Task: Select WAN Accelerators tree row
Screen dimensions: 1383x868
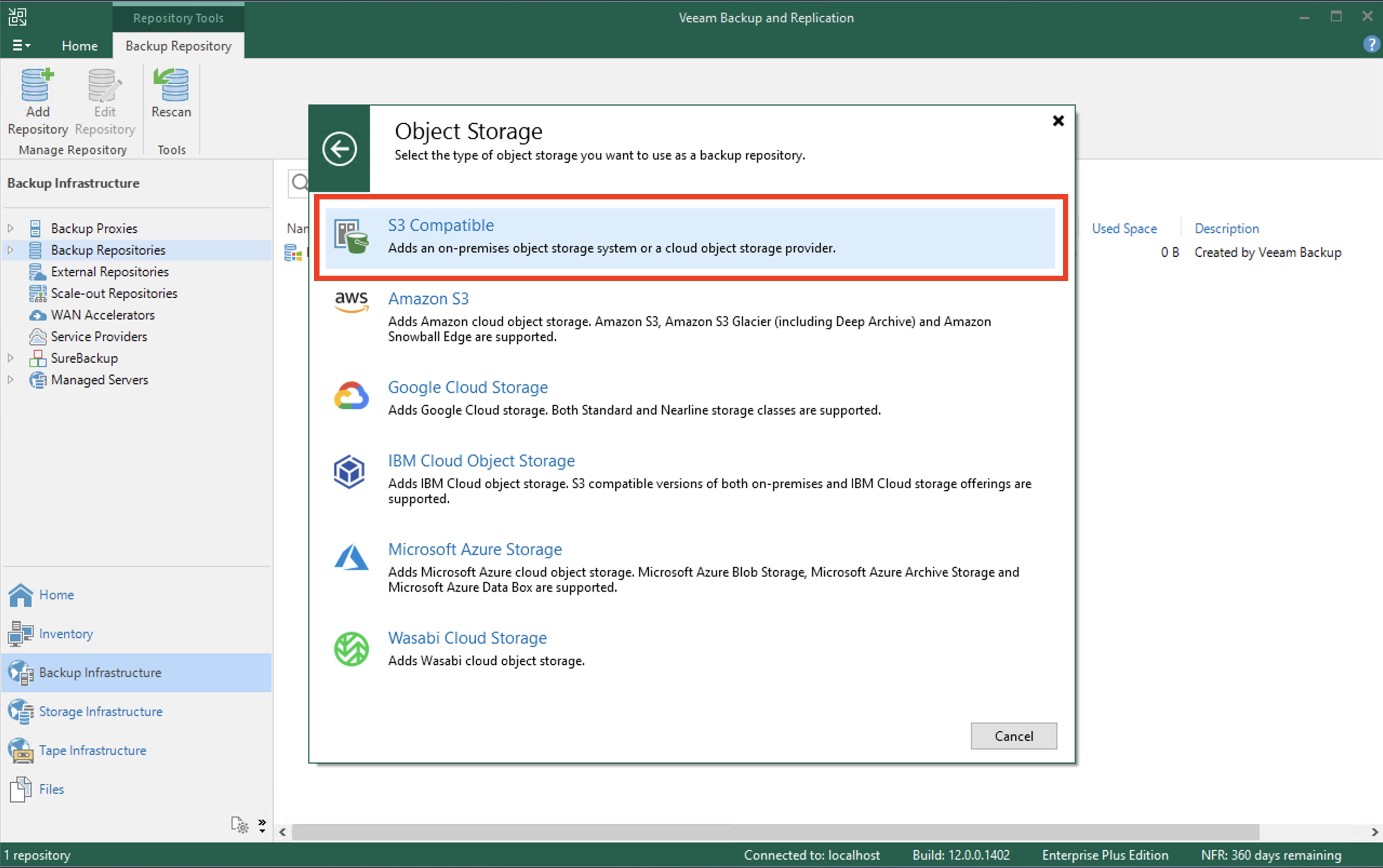Action: coord(137,315)
